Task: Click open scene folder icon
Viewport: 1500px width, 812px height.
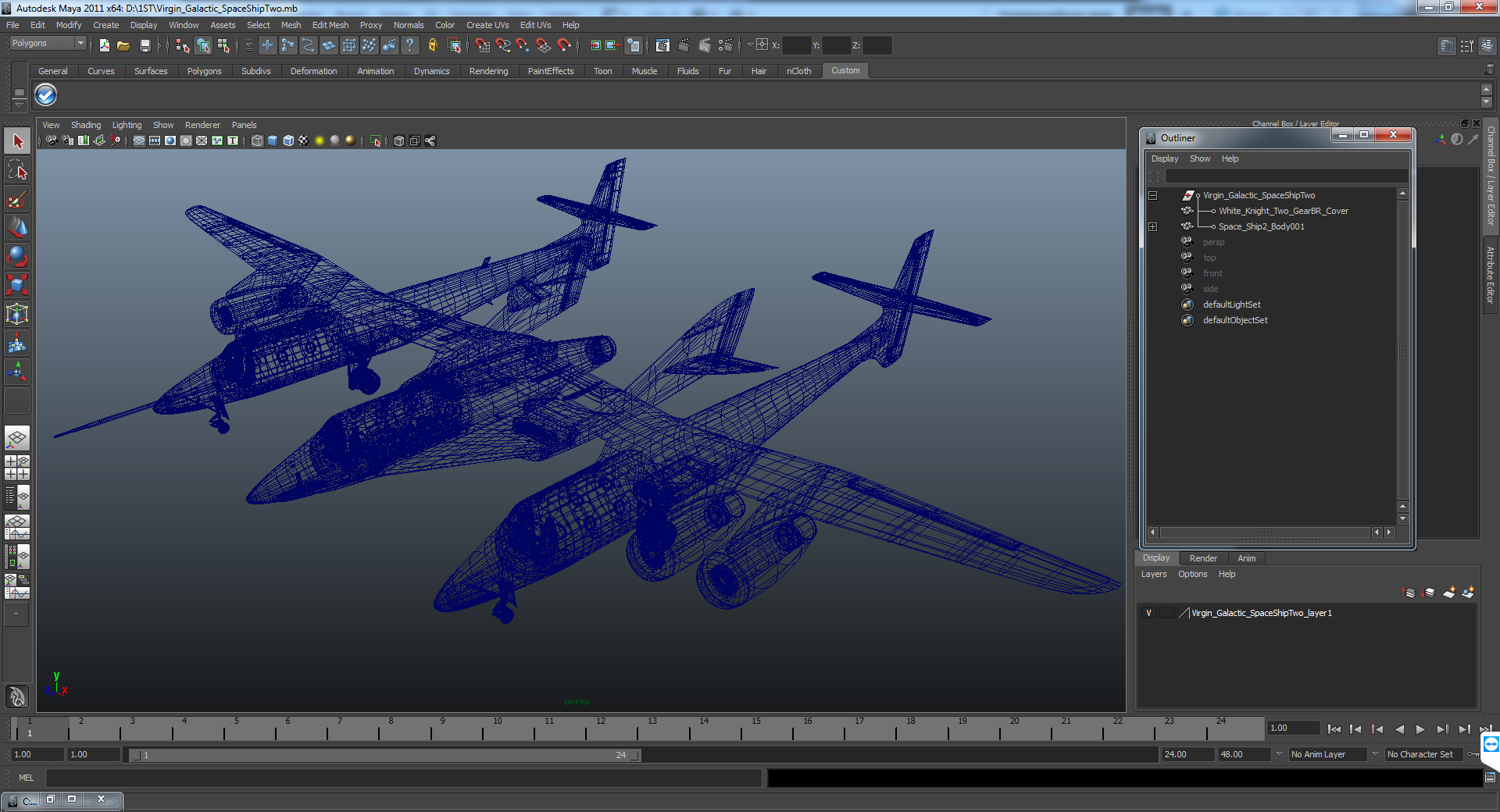Action: click(x=123, y=45)
